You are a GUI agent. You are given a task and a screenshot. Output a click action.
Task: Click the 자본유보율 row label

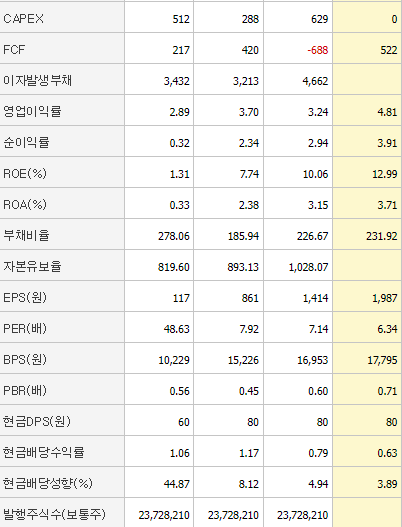32,266
